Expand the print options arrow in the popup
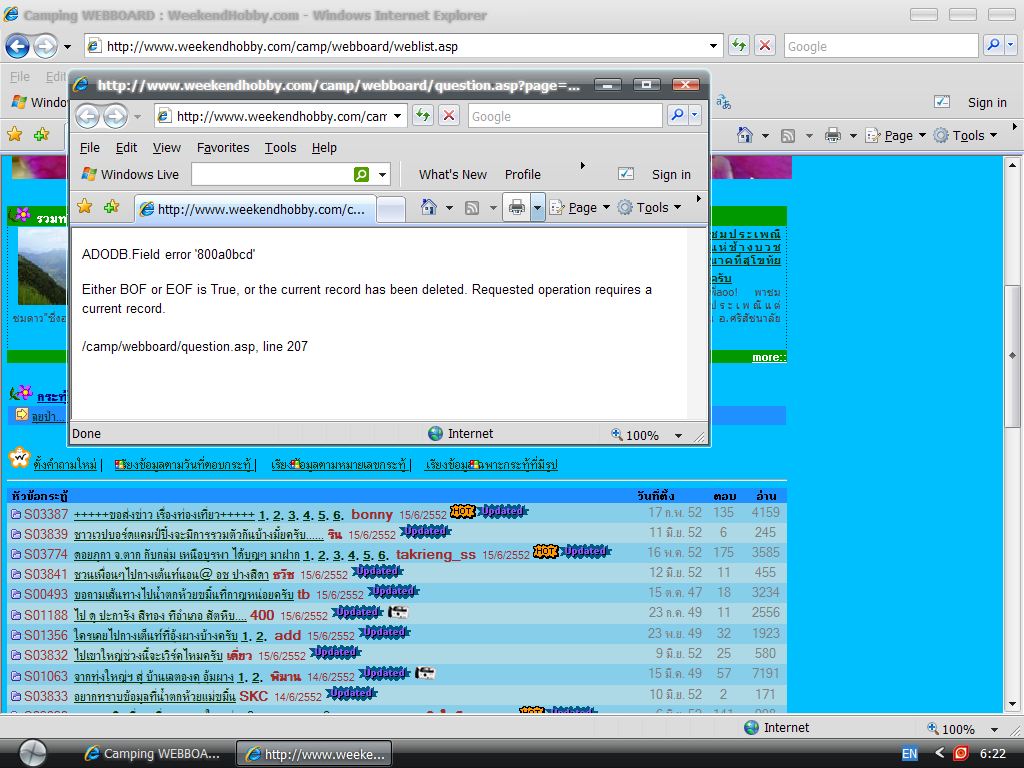1024x768 pixels. coord(537,207)
